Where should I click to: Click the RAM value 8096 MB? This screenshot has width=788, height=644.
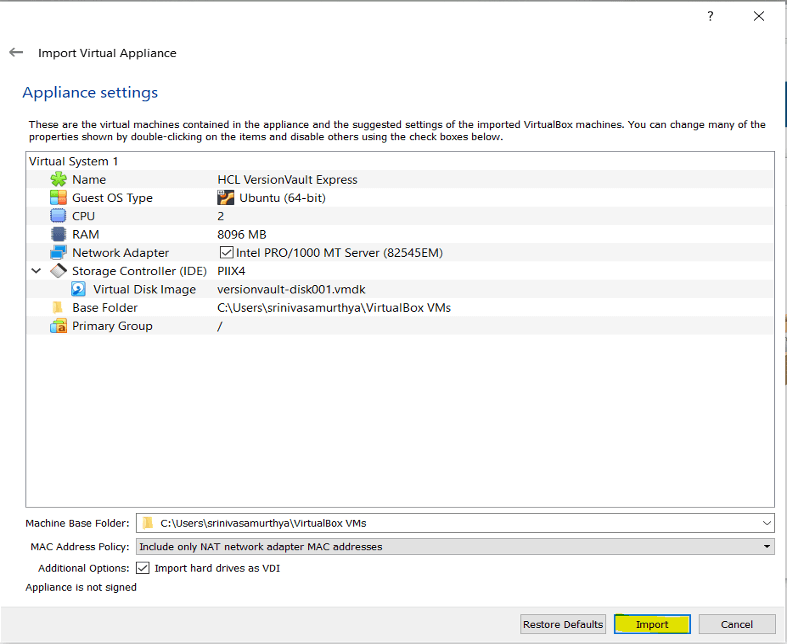click(x=242, y=234)
